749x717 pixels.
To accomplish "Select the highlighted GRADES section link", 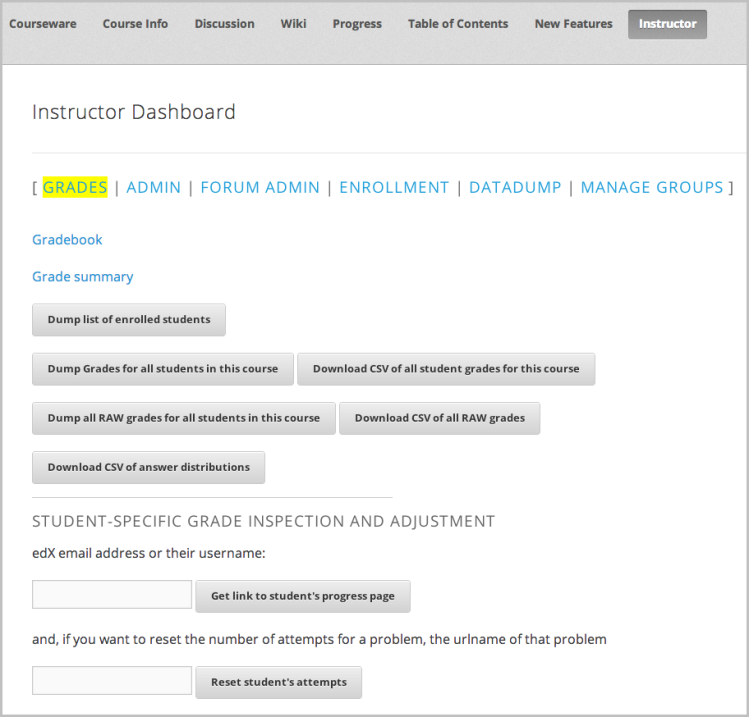I will point(75,187).
